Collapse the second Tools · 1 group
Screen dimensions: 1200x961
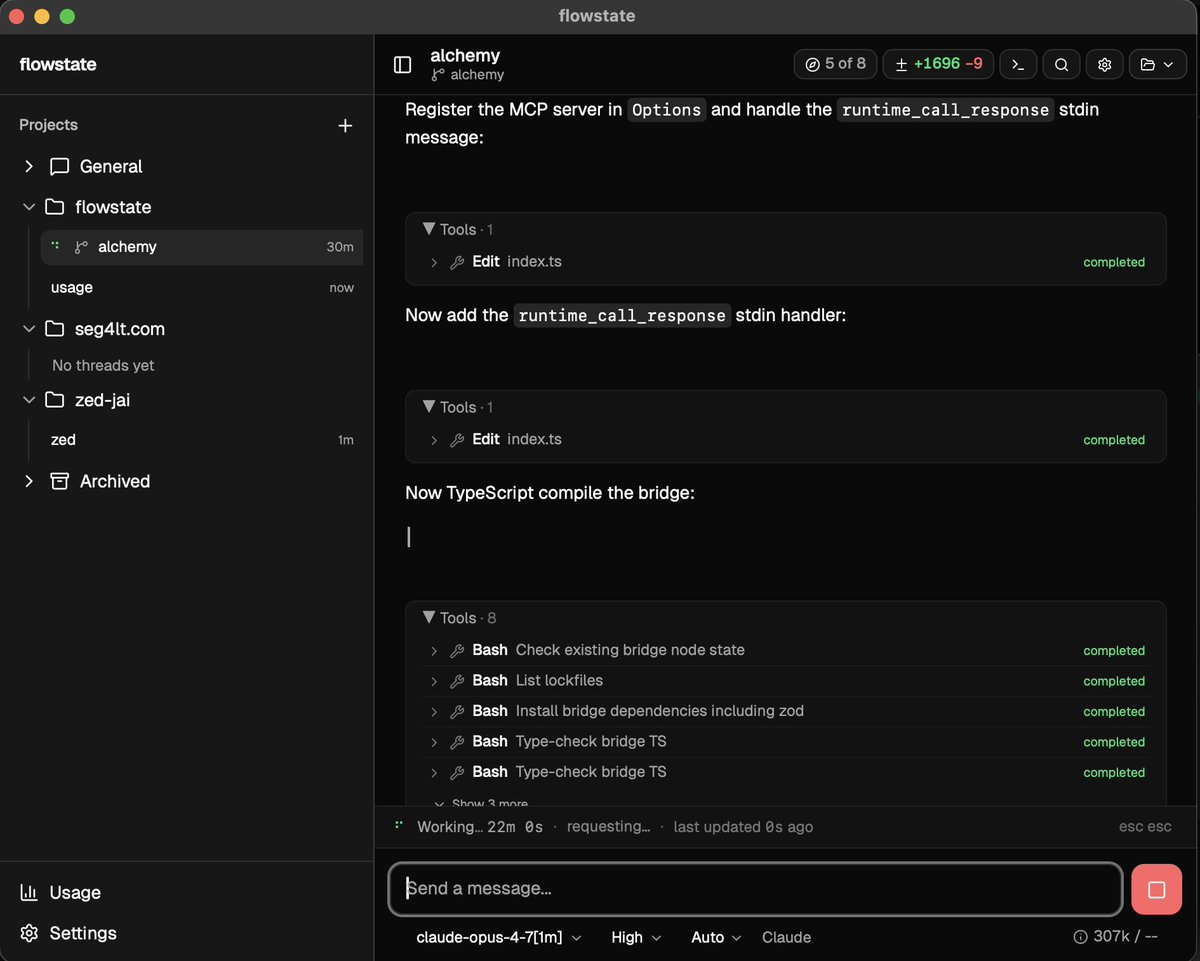tap(458, 408)
